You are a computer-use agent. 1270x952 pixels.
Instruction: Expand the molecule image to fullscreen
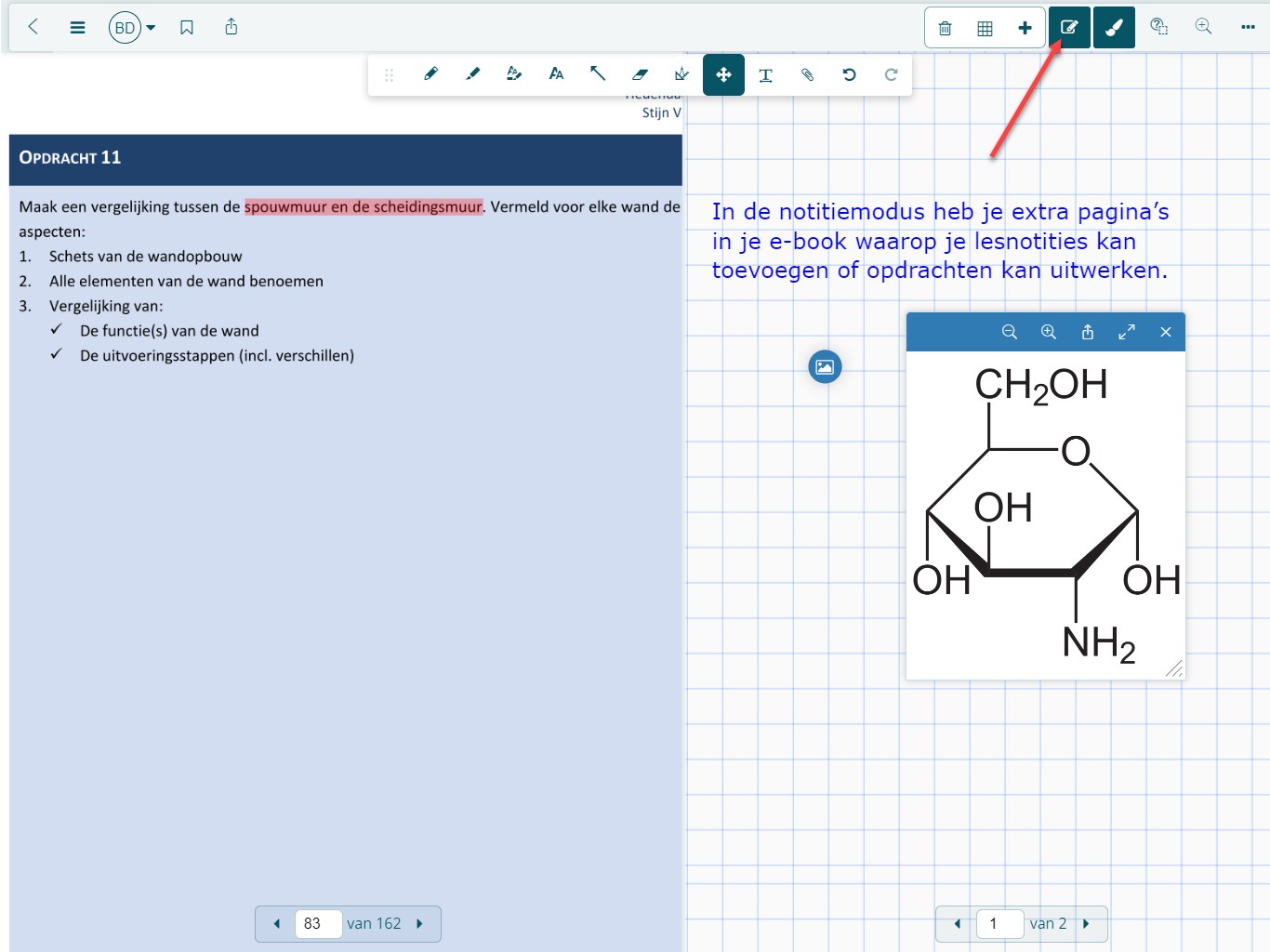pos(1127,332)
